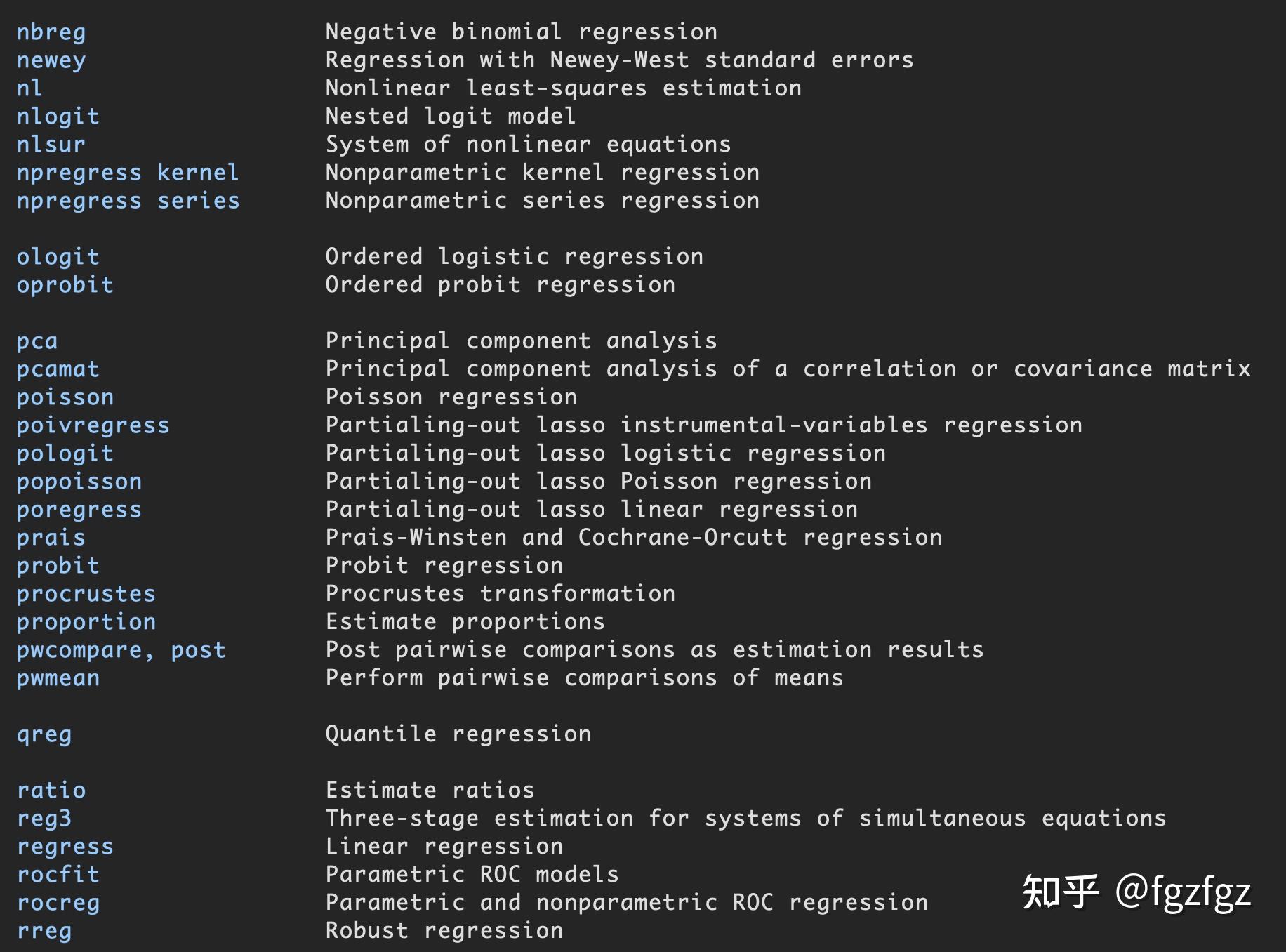Screen dimensions: 1286x952
Task: Click the prais command link
Action: 51,538
